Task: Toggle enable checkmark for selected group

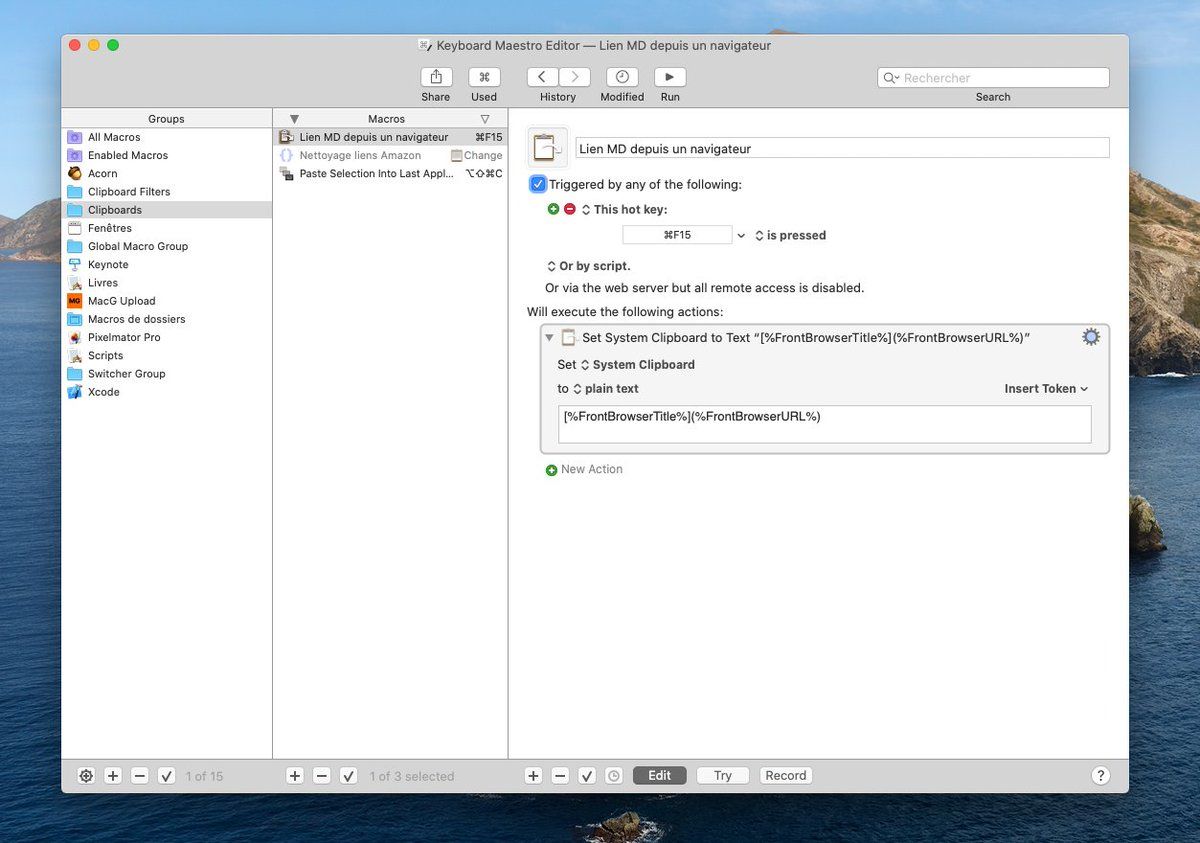Action: point(167,775)
